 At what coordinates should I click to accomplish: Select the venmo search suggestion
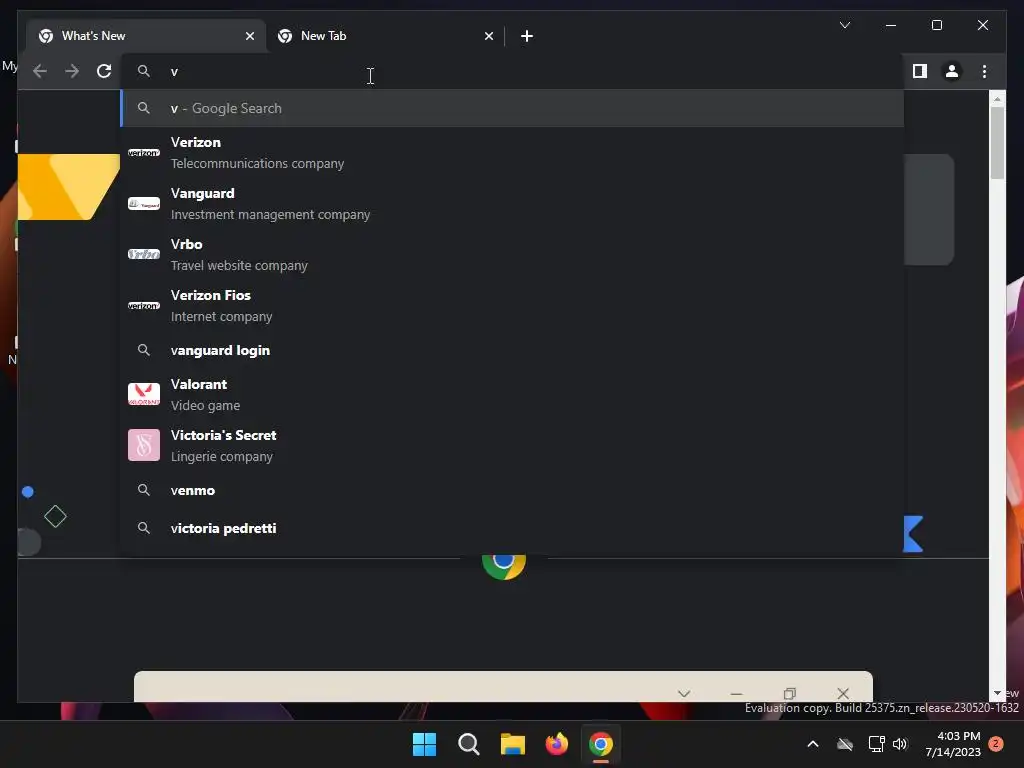513,490
